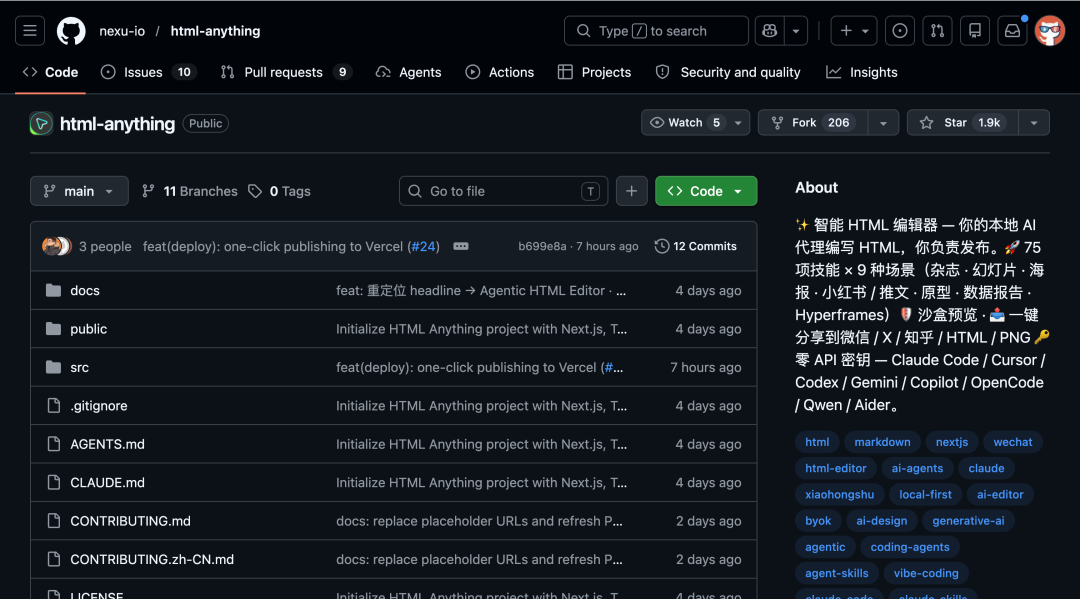Expand the Watch options dropdown arrow
This screenshot has width=1080, height=599.
pos(738,123)
